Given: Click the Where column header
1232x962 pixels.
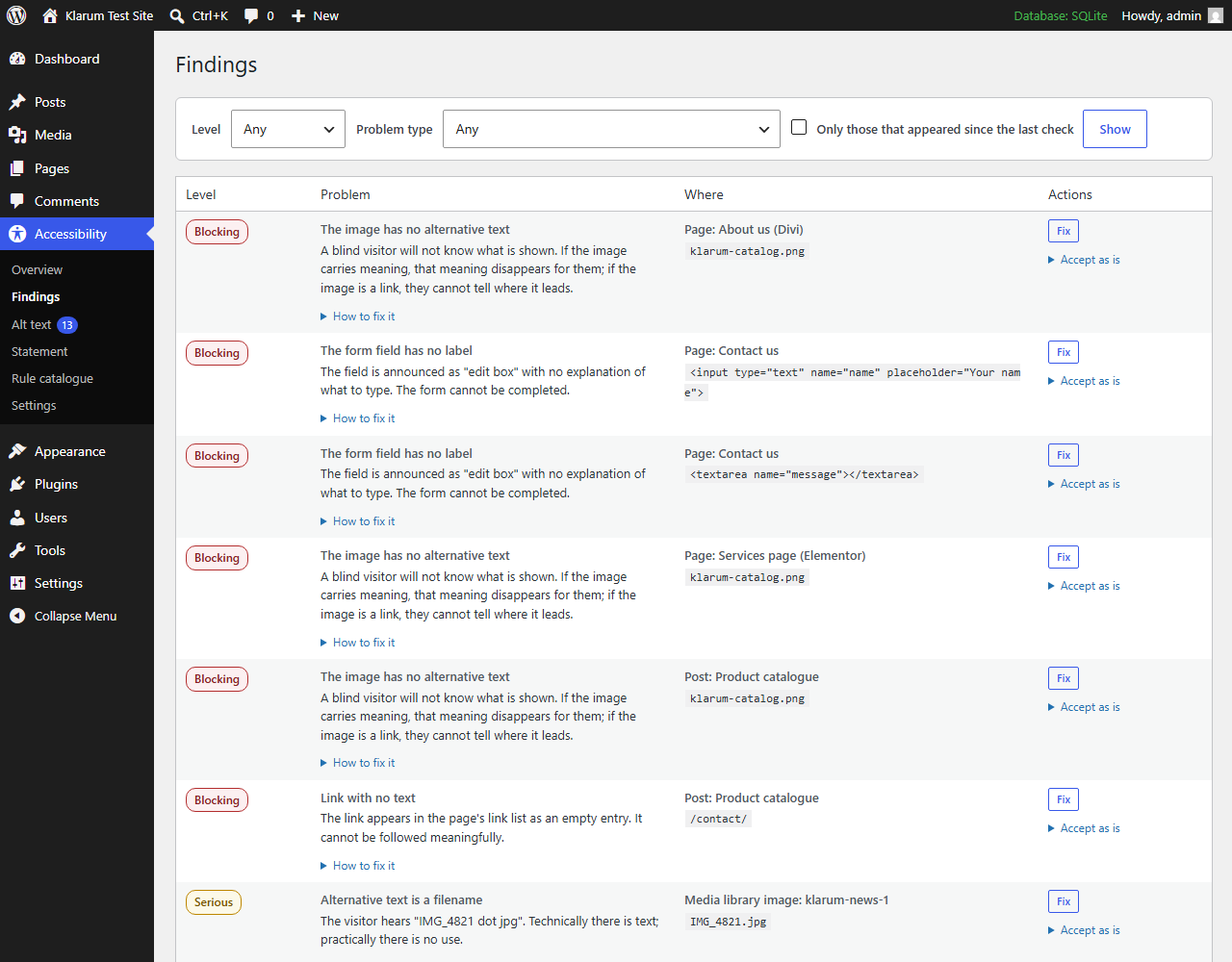Looking at the screenshot, I should pos(704,194).
